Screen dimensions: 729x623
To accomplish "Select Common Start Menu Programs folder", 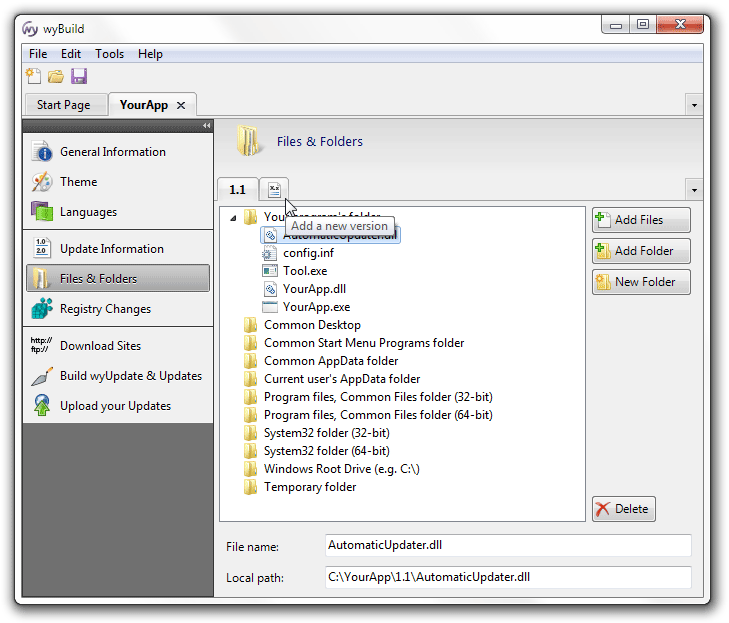I will (364, 343).
